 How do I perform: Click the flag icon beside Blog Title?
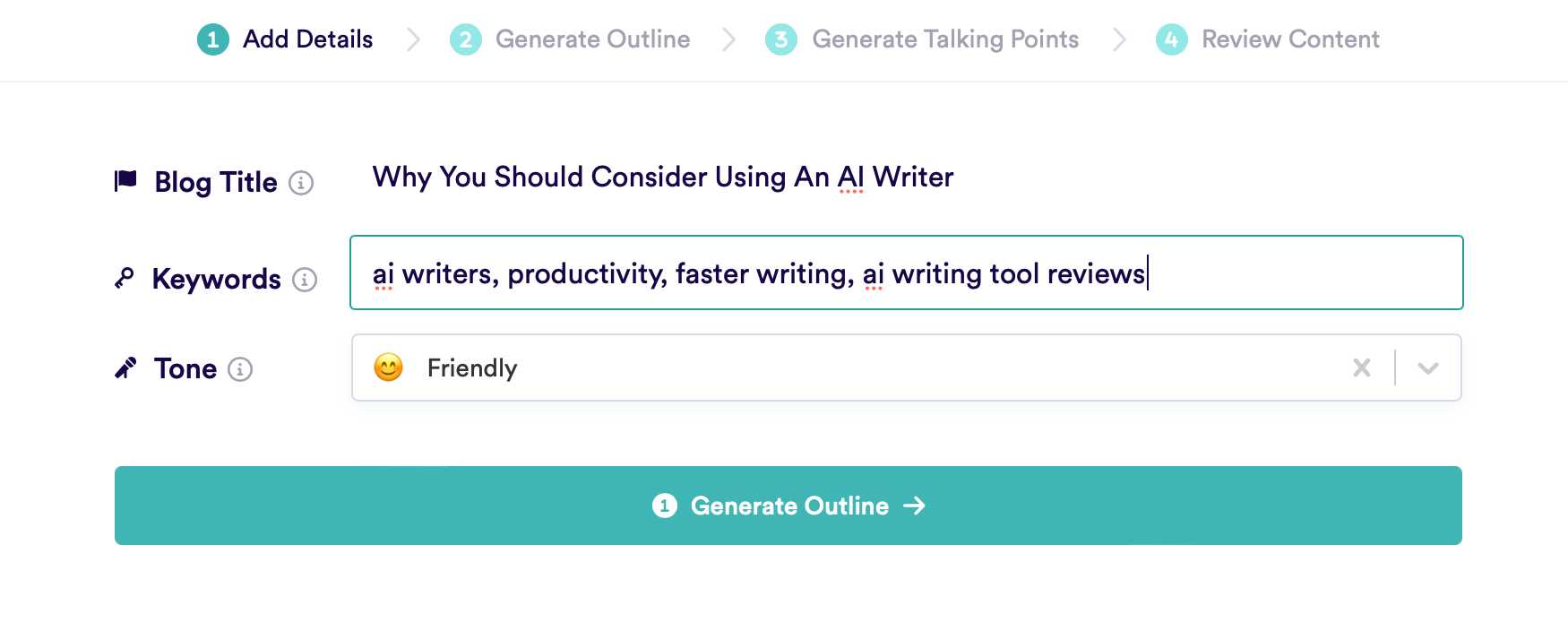(125, 181)
